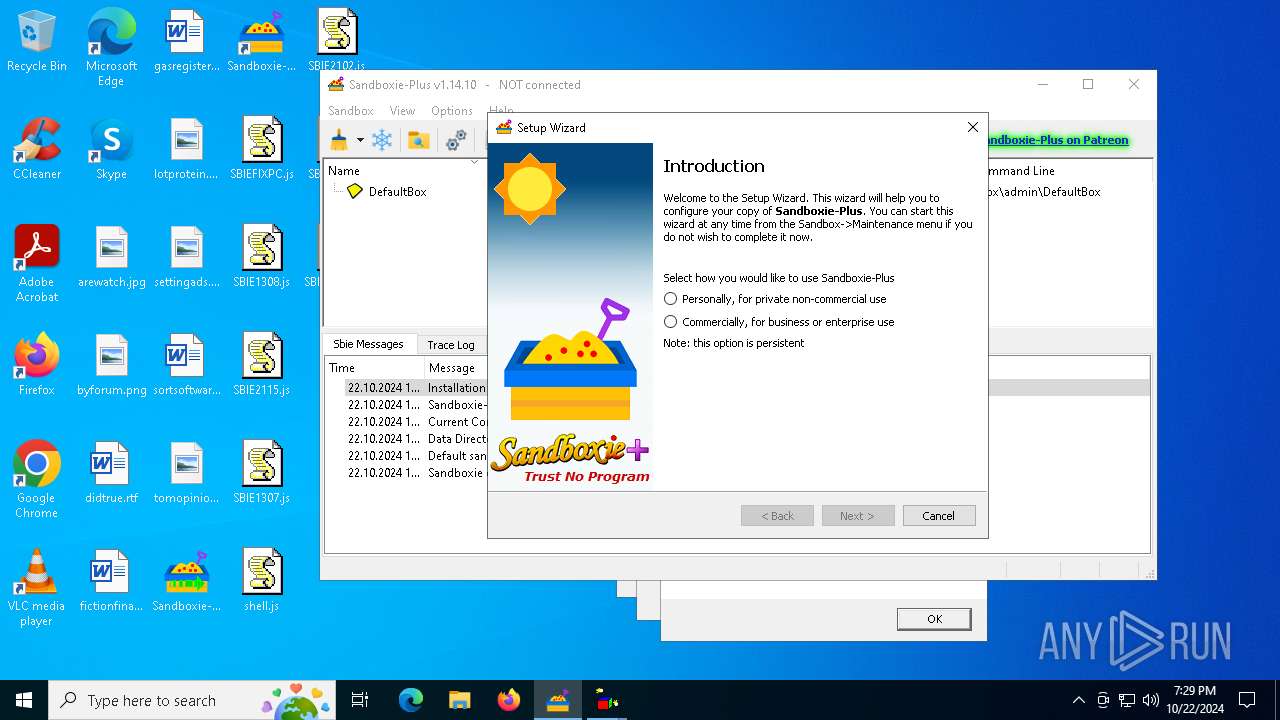Click OK in the background dialog

point(934,619)
